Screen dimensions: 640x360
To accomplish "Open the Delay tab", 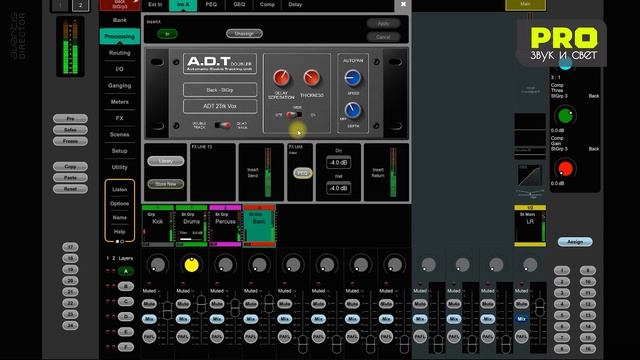I will (295, 4).
